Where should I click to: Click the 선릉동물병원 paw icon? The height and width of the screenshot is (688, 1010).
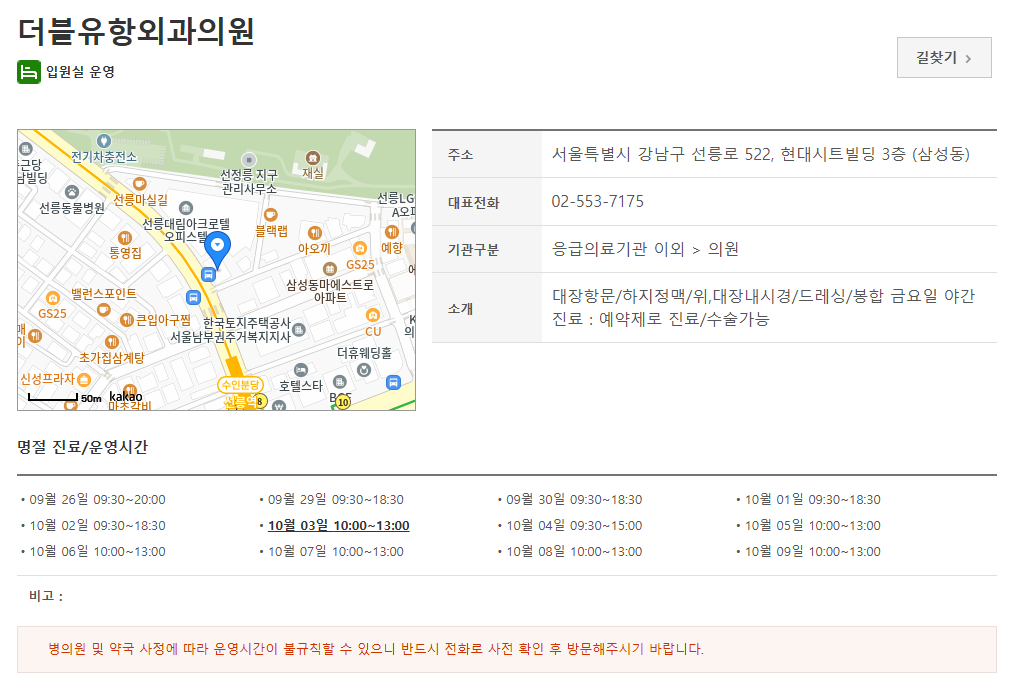(72, 192)
